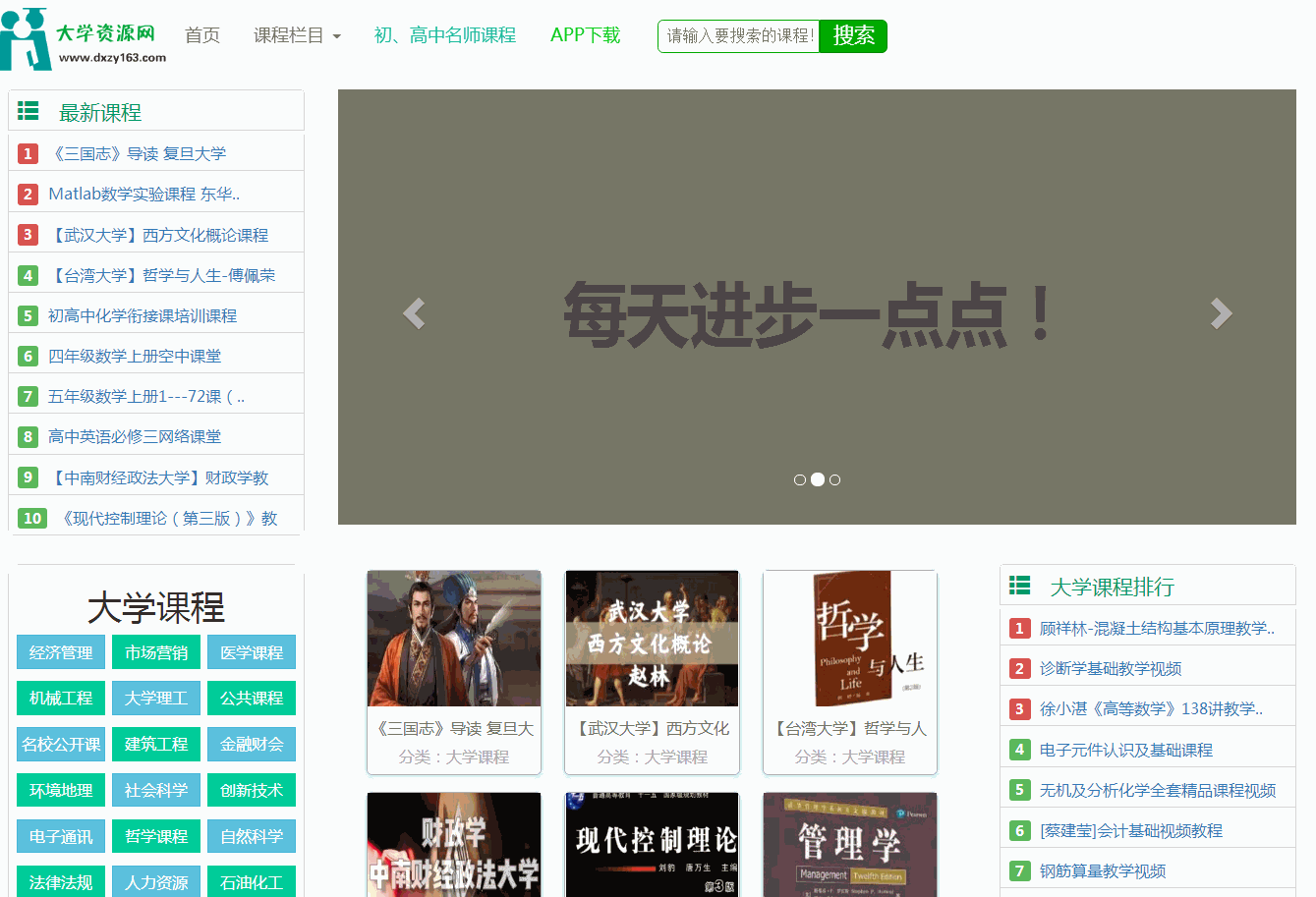Open Matlab数学实验课程 link in latest courses
The height and width of the screenshot is (897, 1316).
143,194
